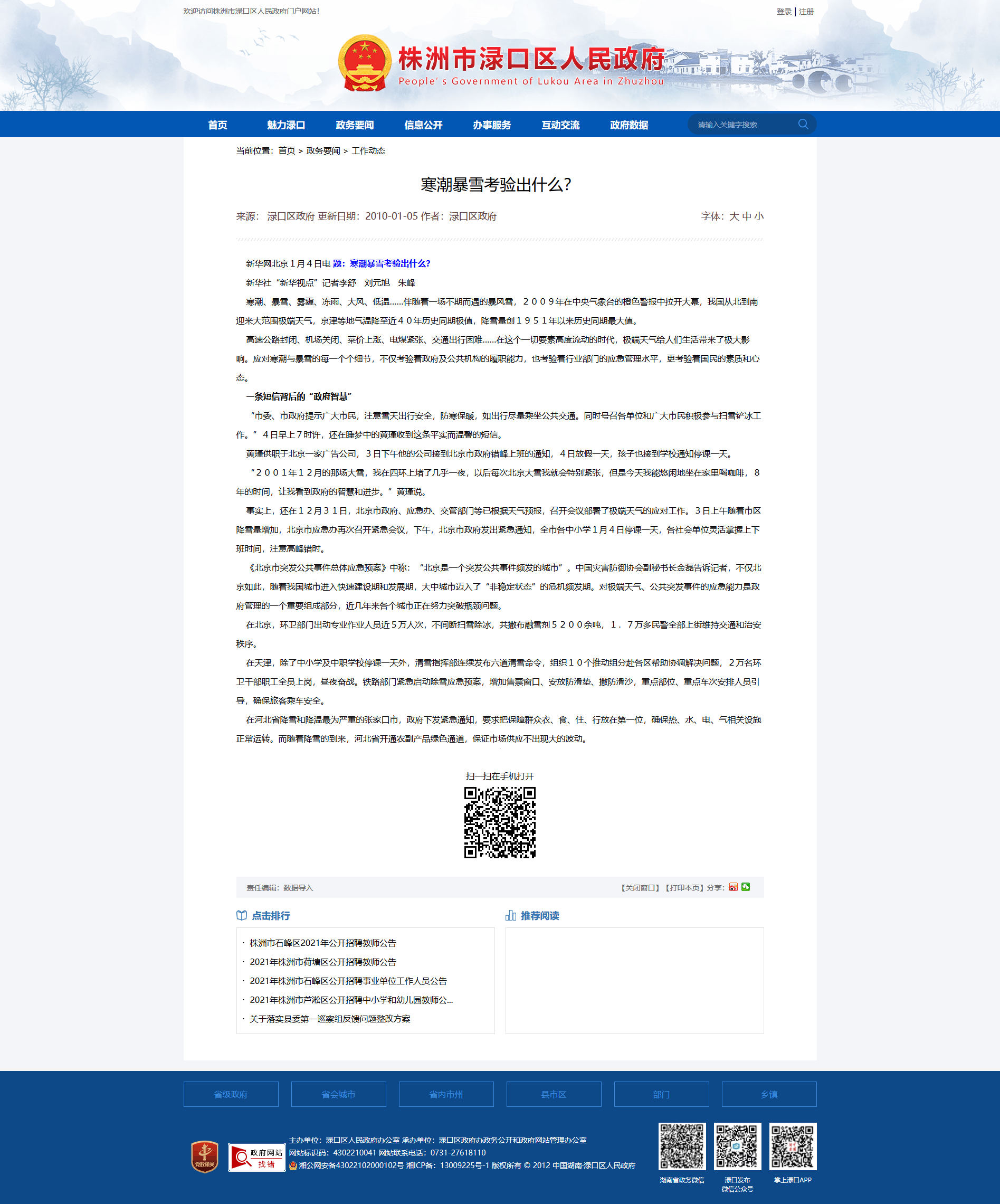1000x1204 pixels.
Task: Go to 办事服务 in the navigation bar
Action: point(492,125)
